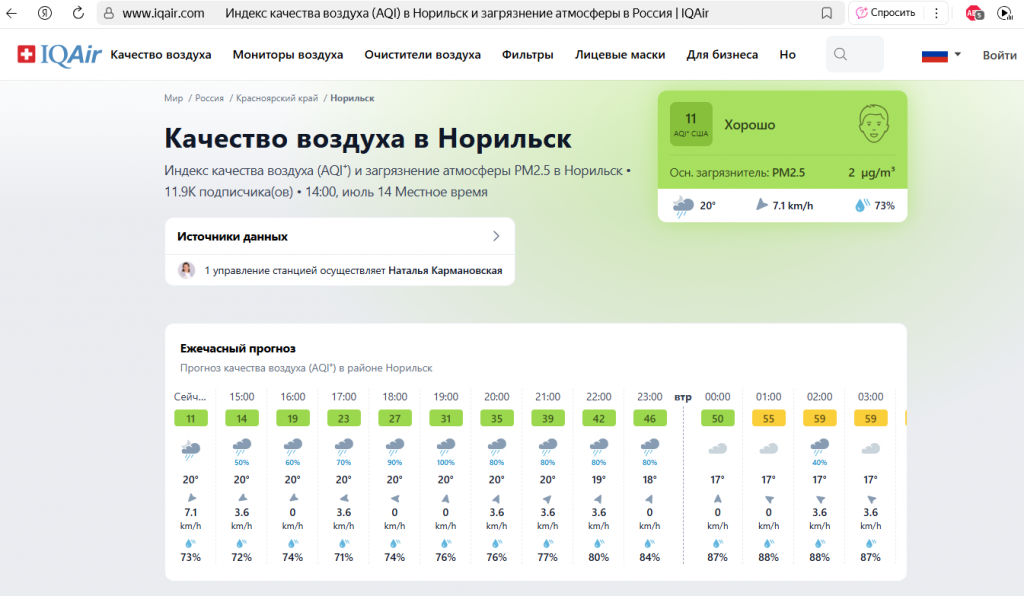This screenshot has width=1024, height=596.
Task: Click the browser back arrow
Action: coord(12,13)
